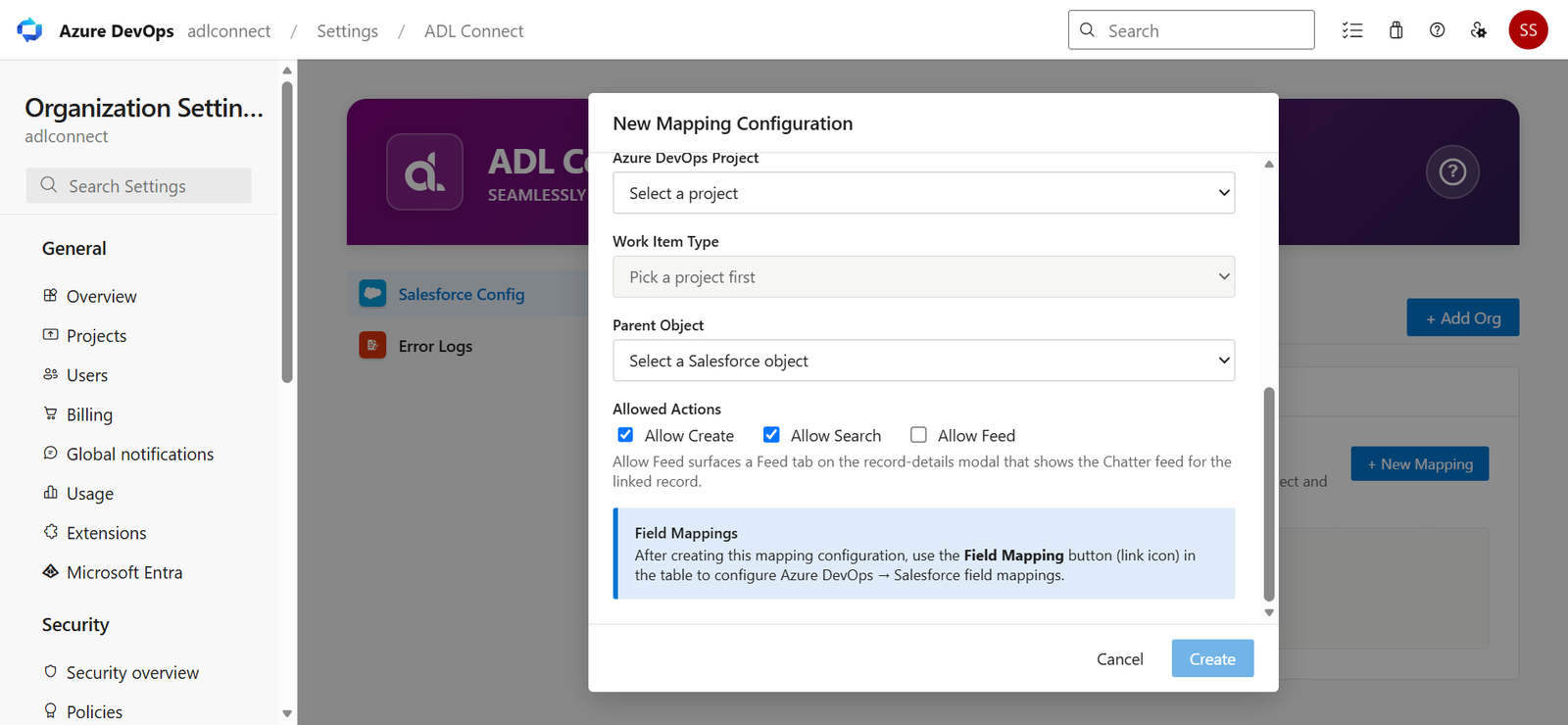Screen dimensions: 1568x725
Task: Open Global notifications settings
Action: point(139,454)
